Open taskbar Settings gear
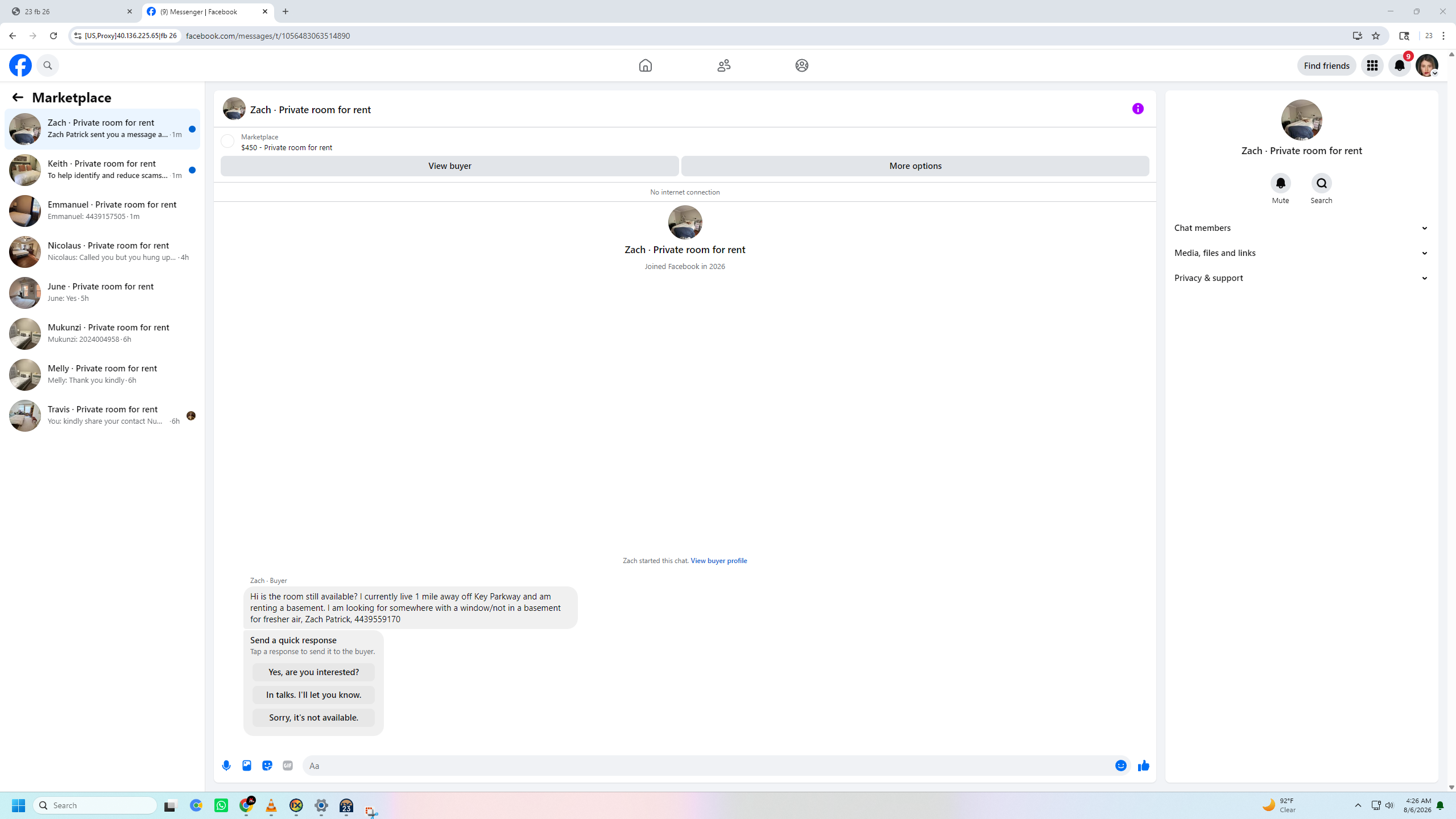This screenshot has width=1456, height=819. pos(321,805)
